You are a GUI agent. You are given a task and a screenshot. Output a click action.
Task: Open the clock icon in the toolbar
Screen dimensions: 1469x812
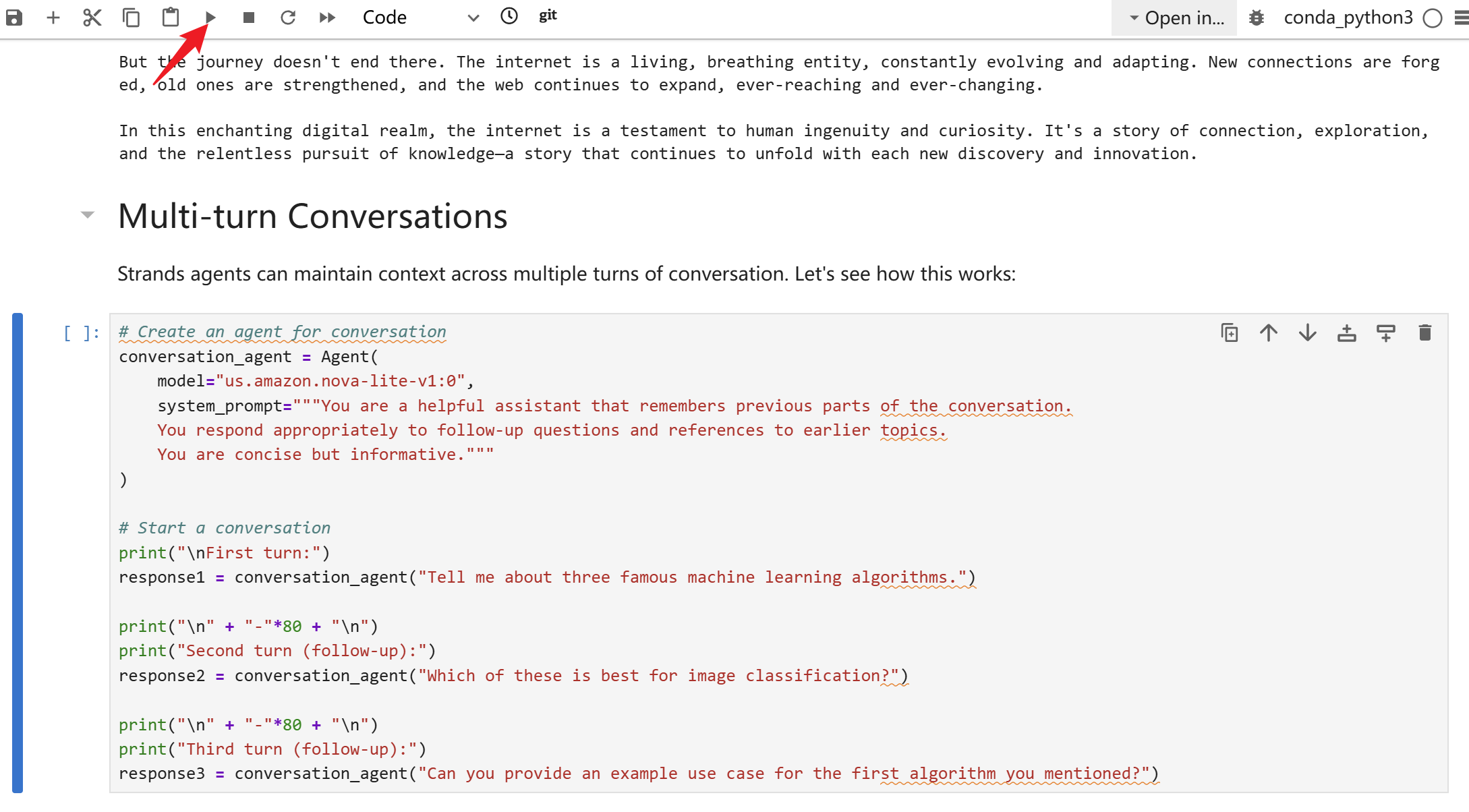coord(509,16)
